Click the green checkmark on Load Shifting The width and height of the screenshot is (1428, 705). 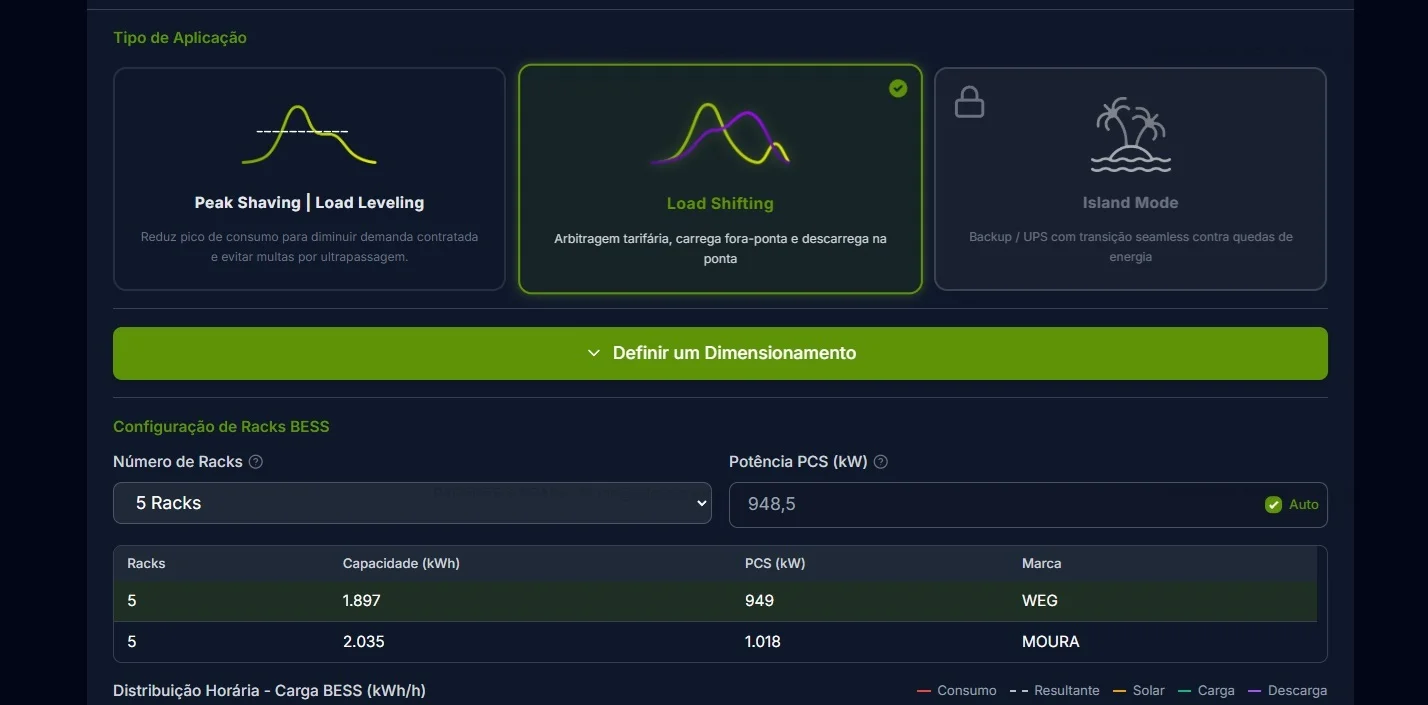pos(898,89)
